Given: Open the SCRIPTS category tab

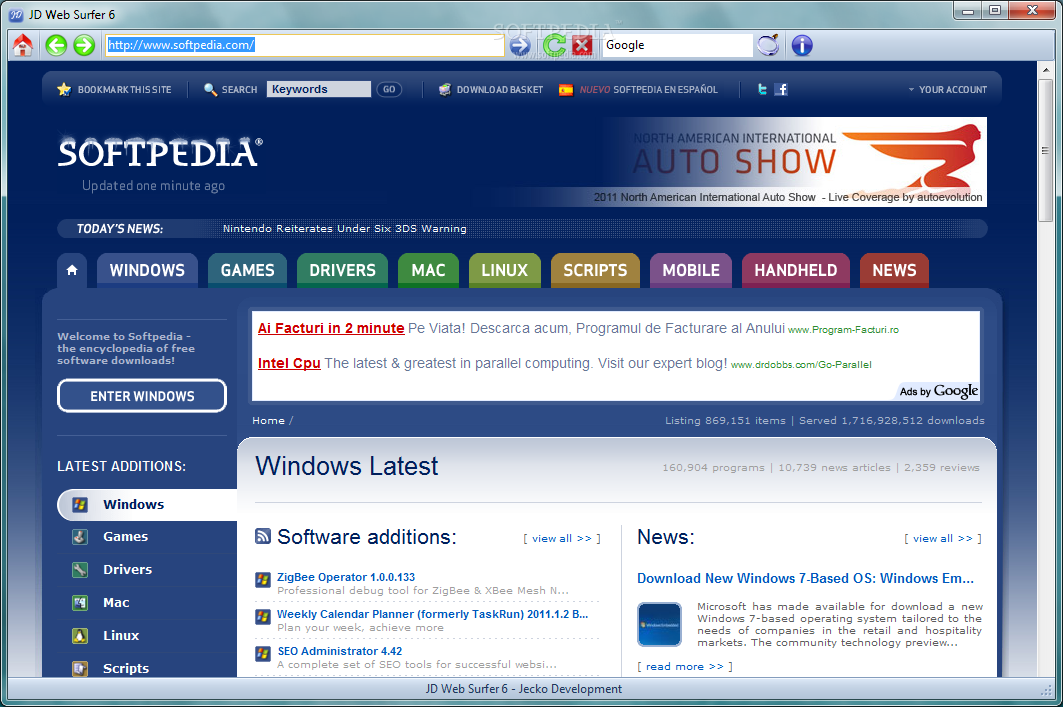Looking at the screenshot, I should pyautogui.click(x=595, y=270).
